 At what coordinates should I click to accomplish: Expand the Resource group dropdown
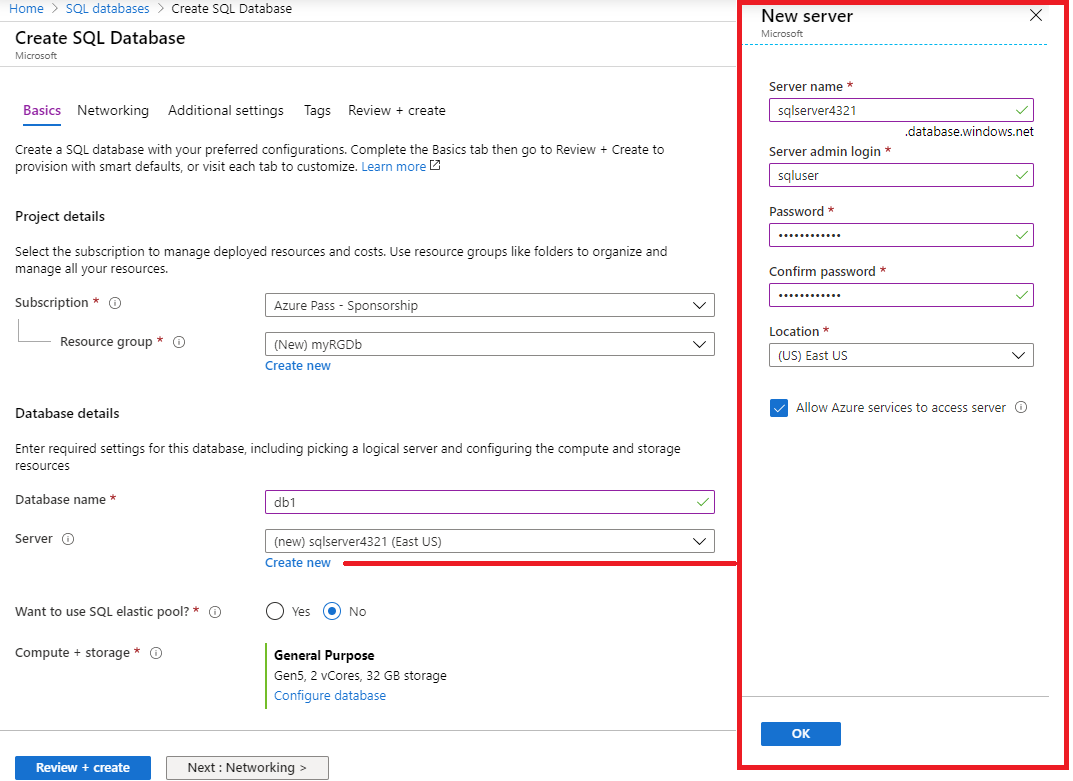(x=489, y=344)
